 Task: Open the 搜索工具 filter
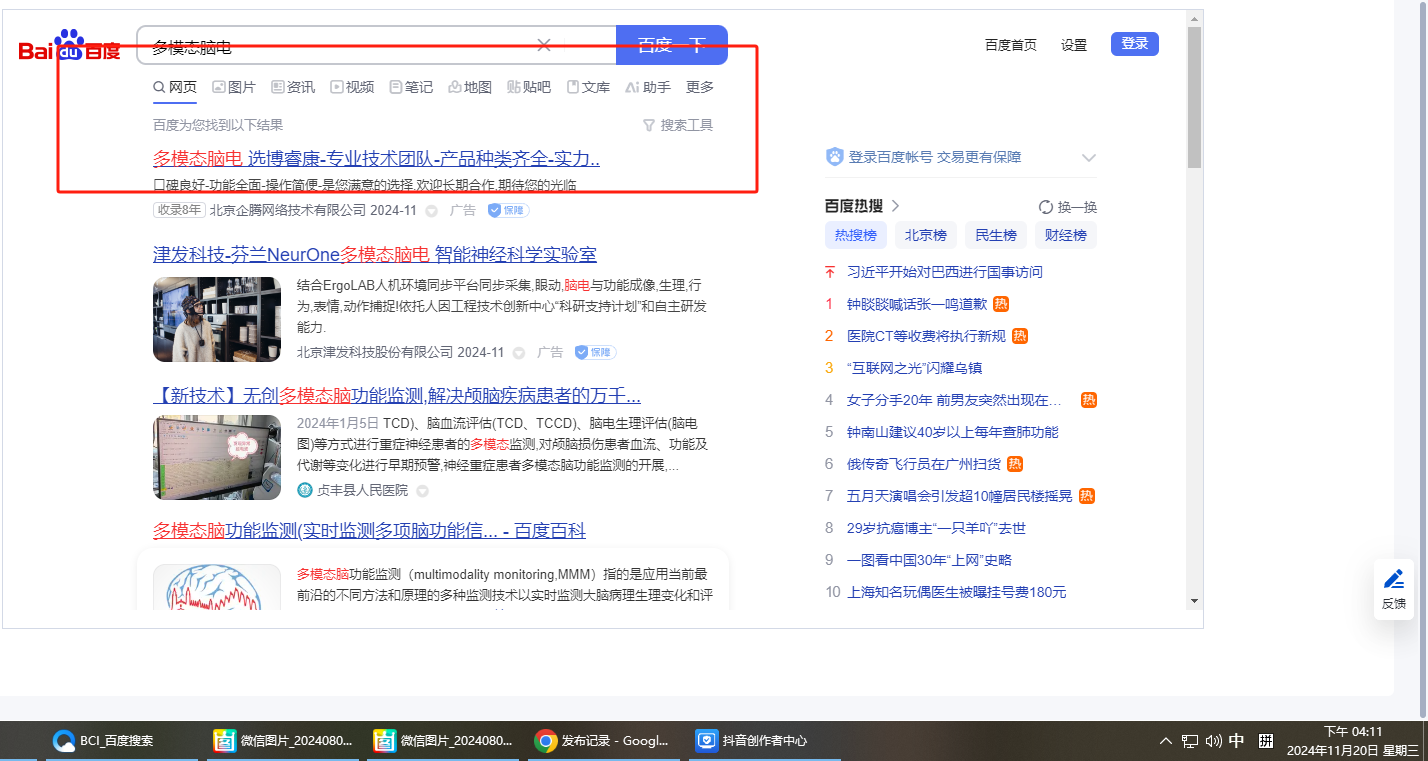point(678,125)
